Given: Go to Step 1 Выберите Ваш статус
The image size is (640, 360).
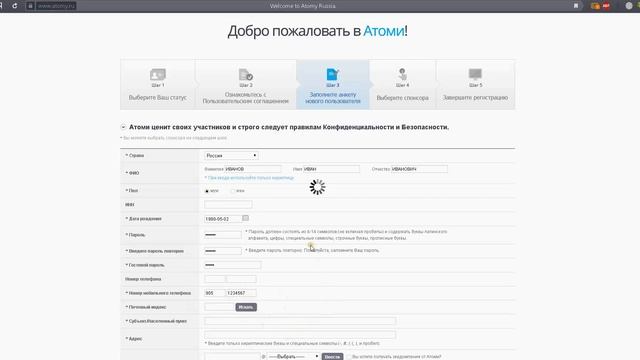Looking at the screenshot, I should [158, 84].
